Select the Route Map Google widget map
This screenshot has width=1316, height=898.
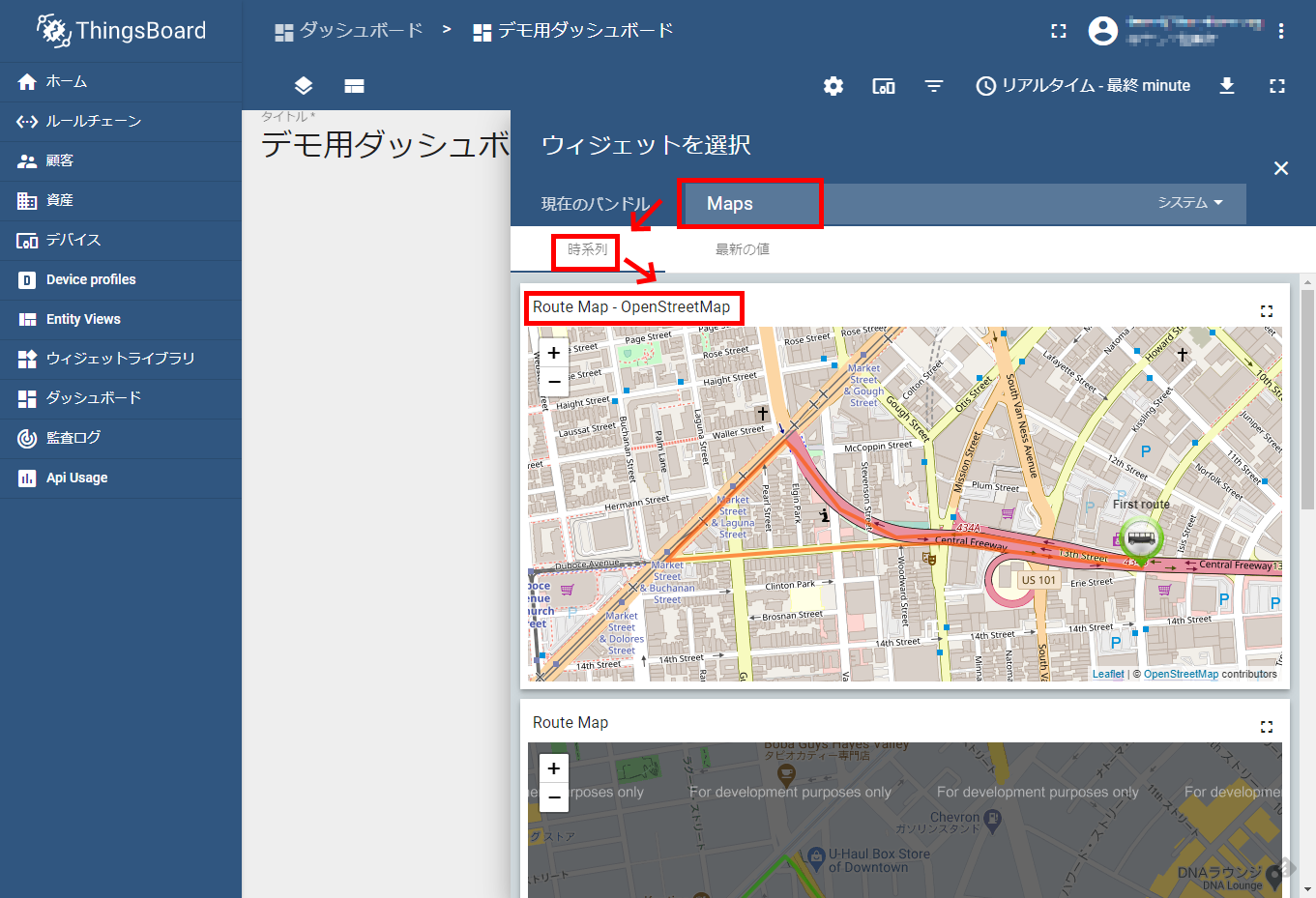pos(905,820)
